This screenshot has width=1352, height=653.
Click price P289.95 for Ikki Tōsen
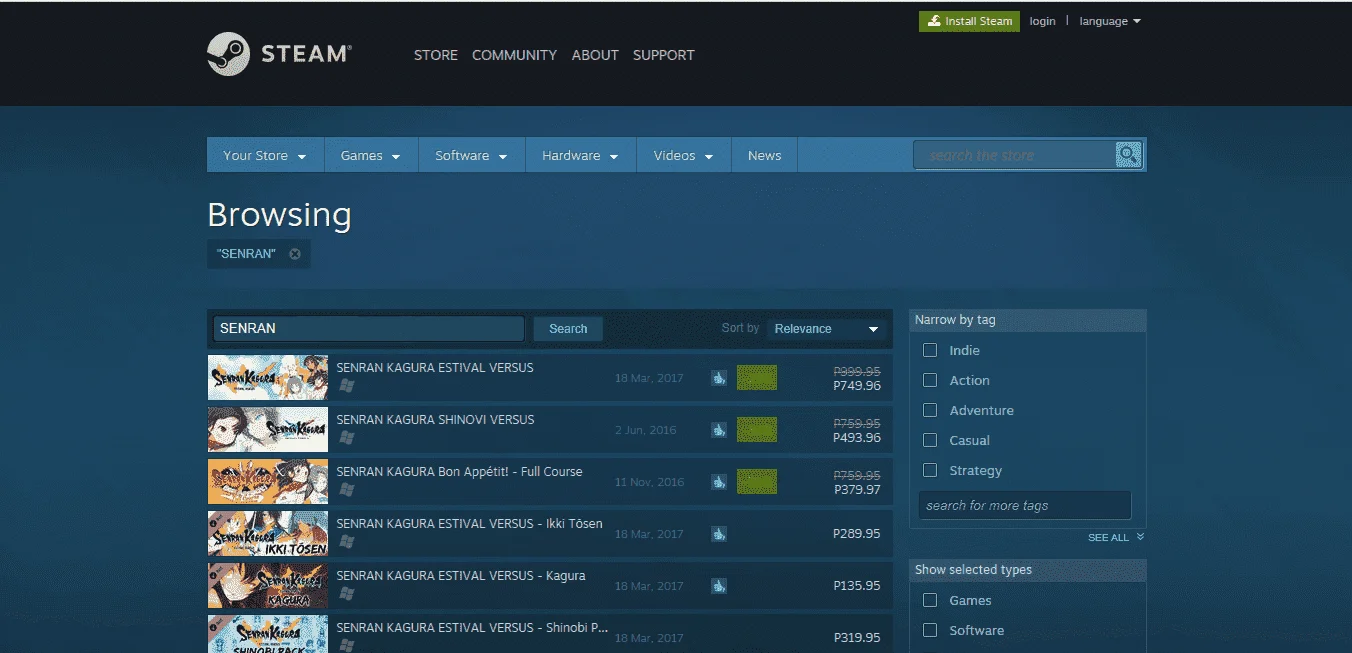(856, 534)
